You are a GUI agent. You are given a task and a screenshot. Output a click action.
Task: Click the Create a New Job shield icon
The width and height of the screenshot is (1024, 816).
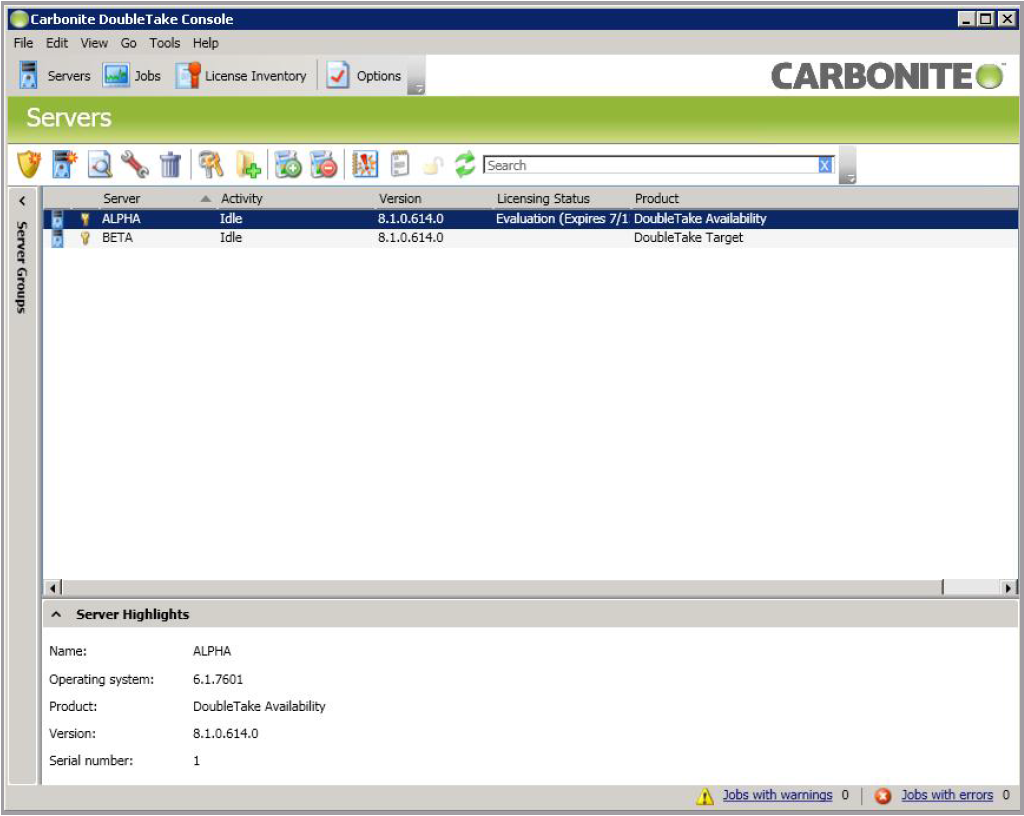pyautogui.click(x=29, y=165)
